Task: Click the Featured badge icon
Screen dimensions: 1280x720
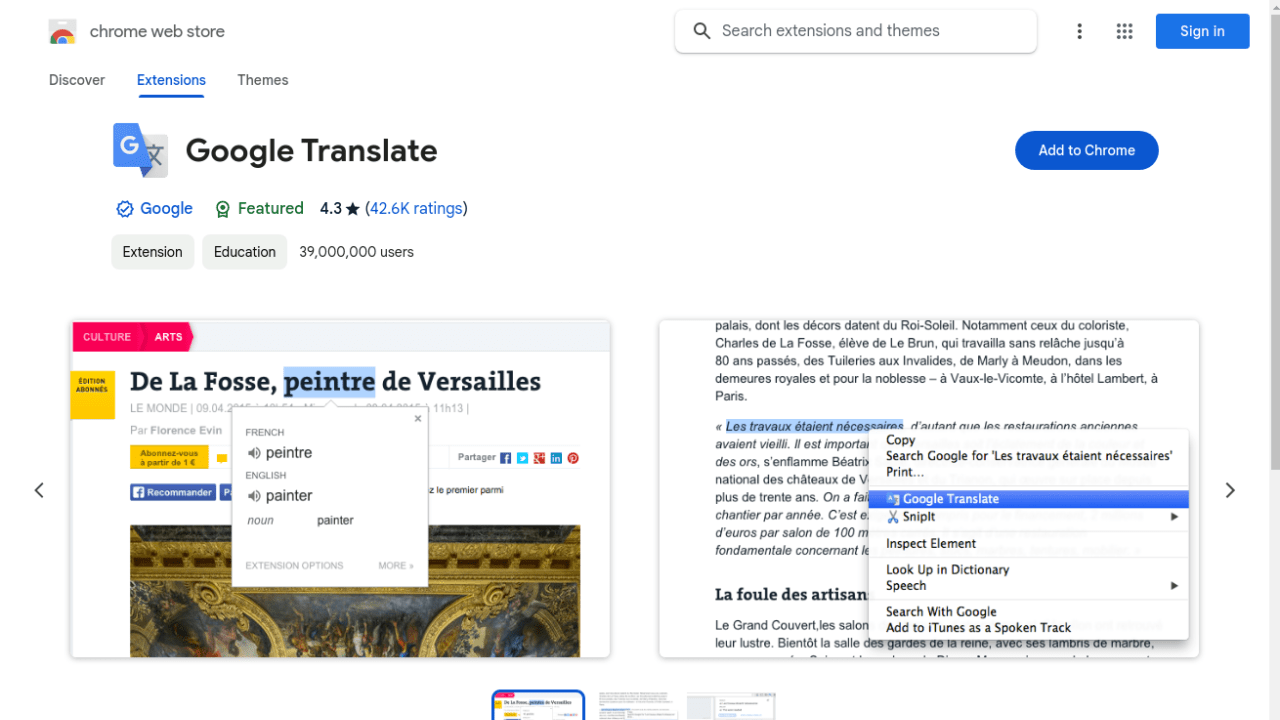Action: pyautogui.click(x=223, y=209)
